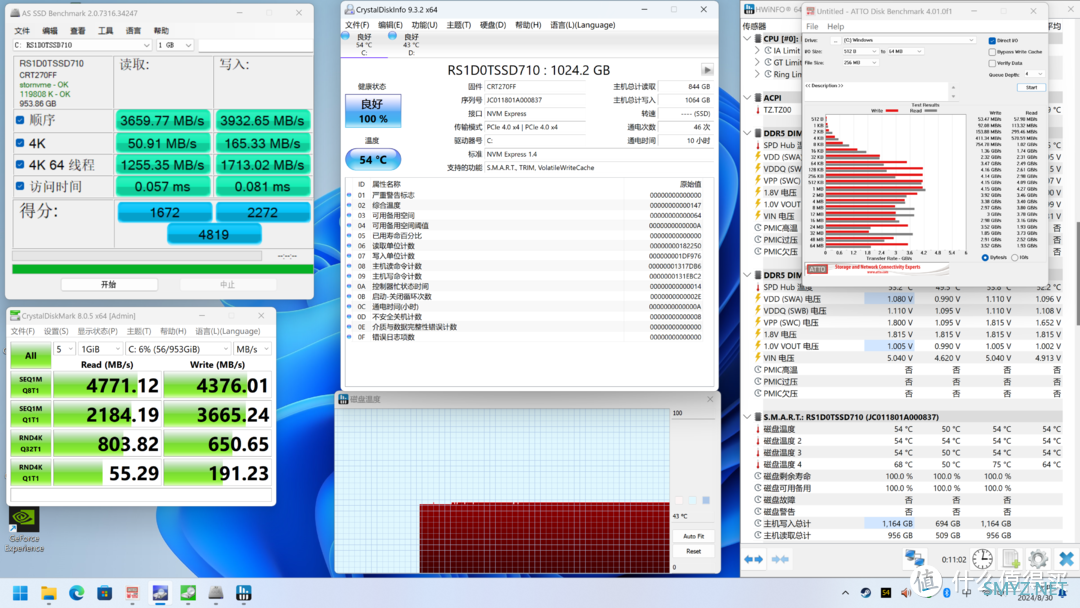
Task: Click temperature 54 tray icon
Action: click(886, 593)
